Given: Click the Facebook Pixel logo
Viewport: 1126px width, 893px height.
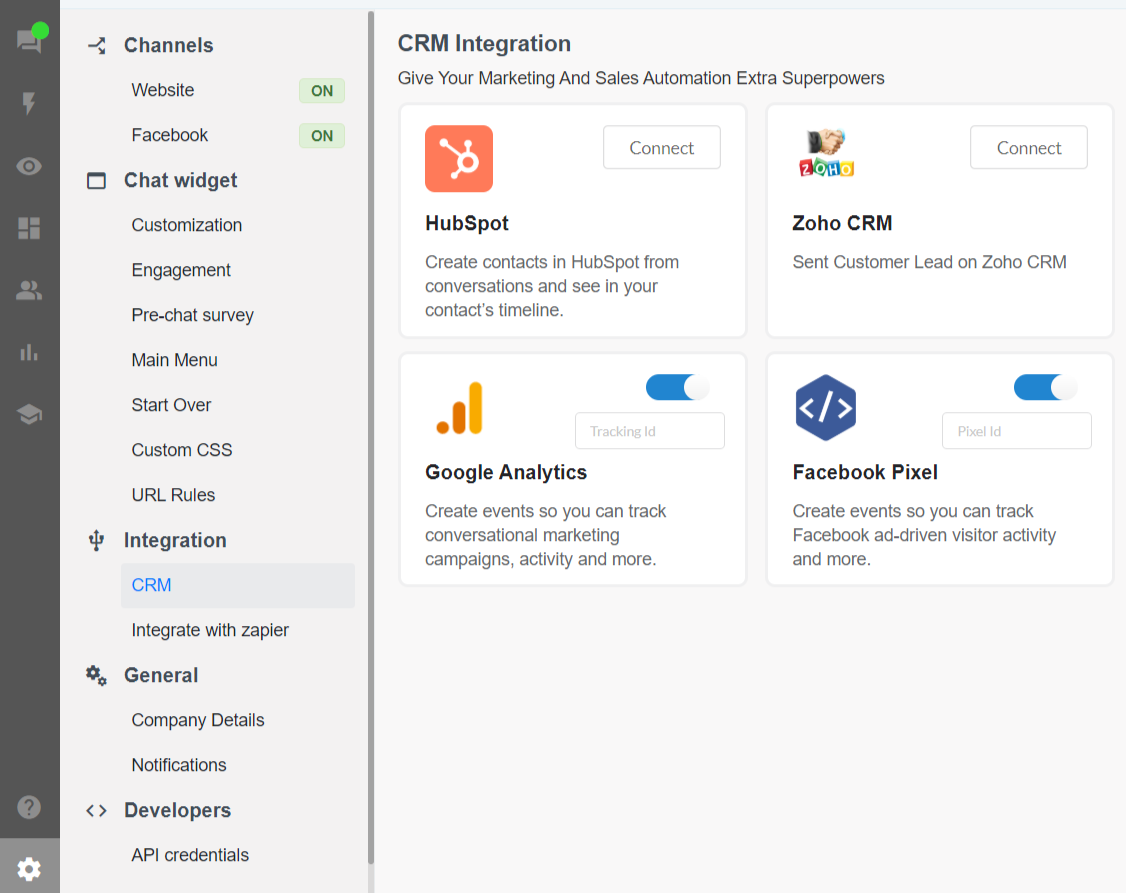Looking at the screenshot, I should [x=826, y=408].
